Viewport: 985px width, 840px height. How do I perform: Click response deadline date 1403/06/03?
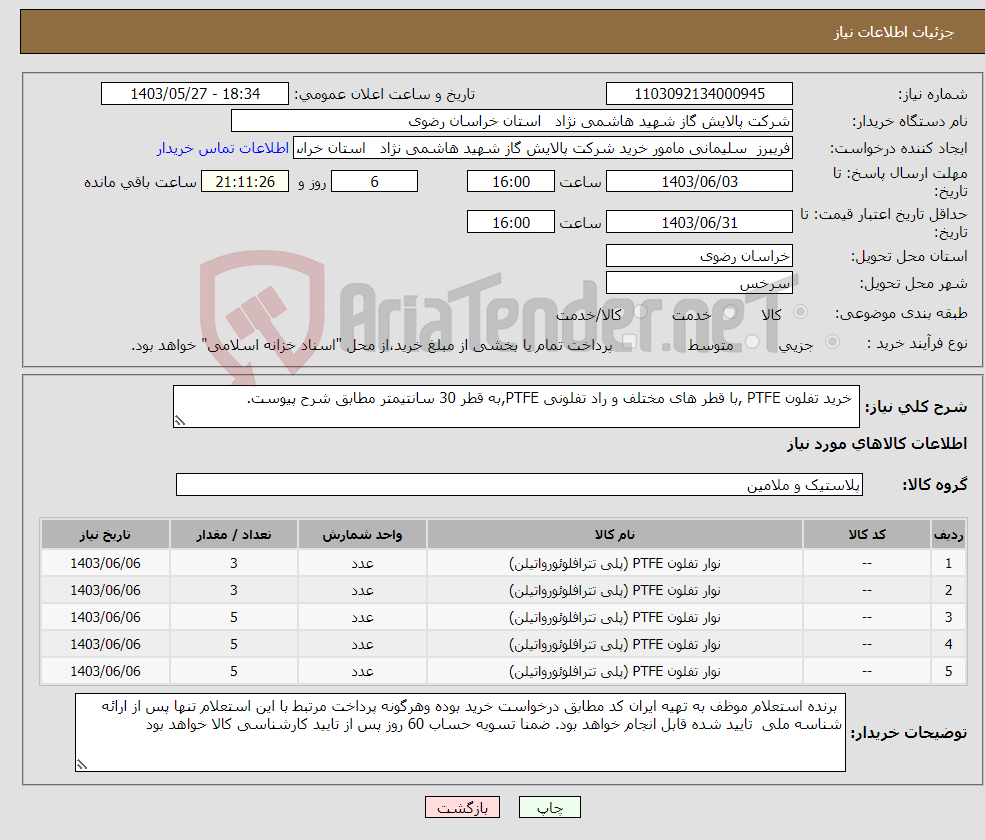pos(699,182)
